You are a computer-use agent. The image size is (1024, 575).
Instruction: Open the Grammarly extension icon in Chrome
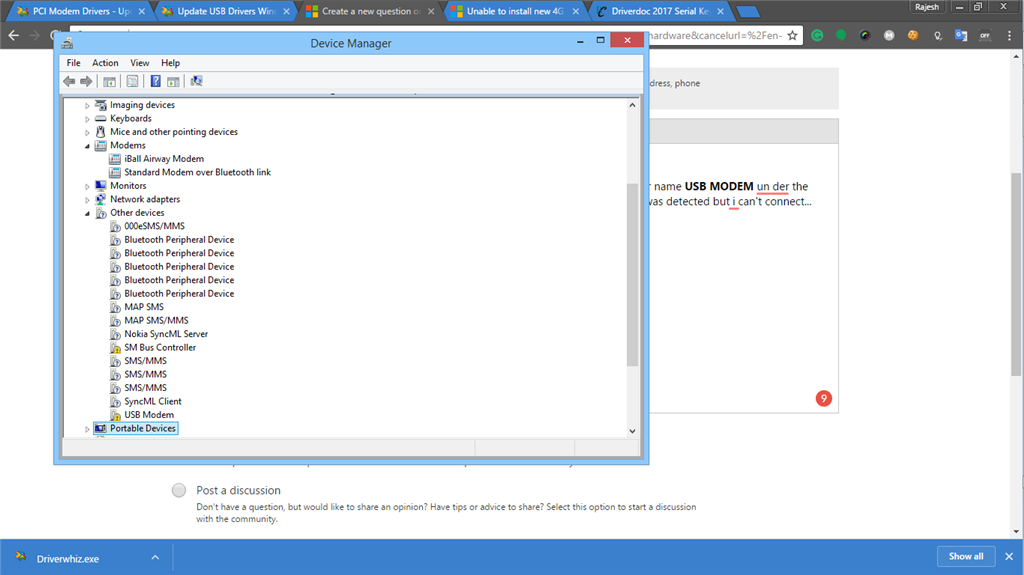pos(817,35)
